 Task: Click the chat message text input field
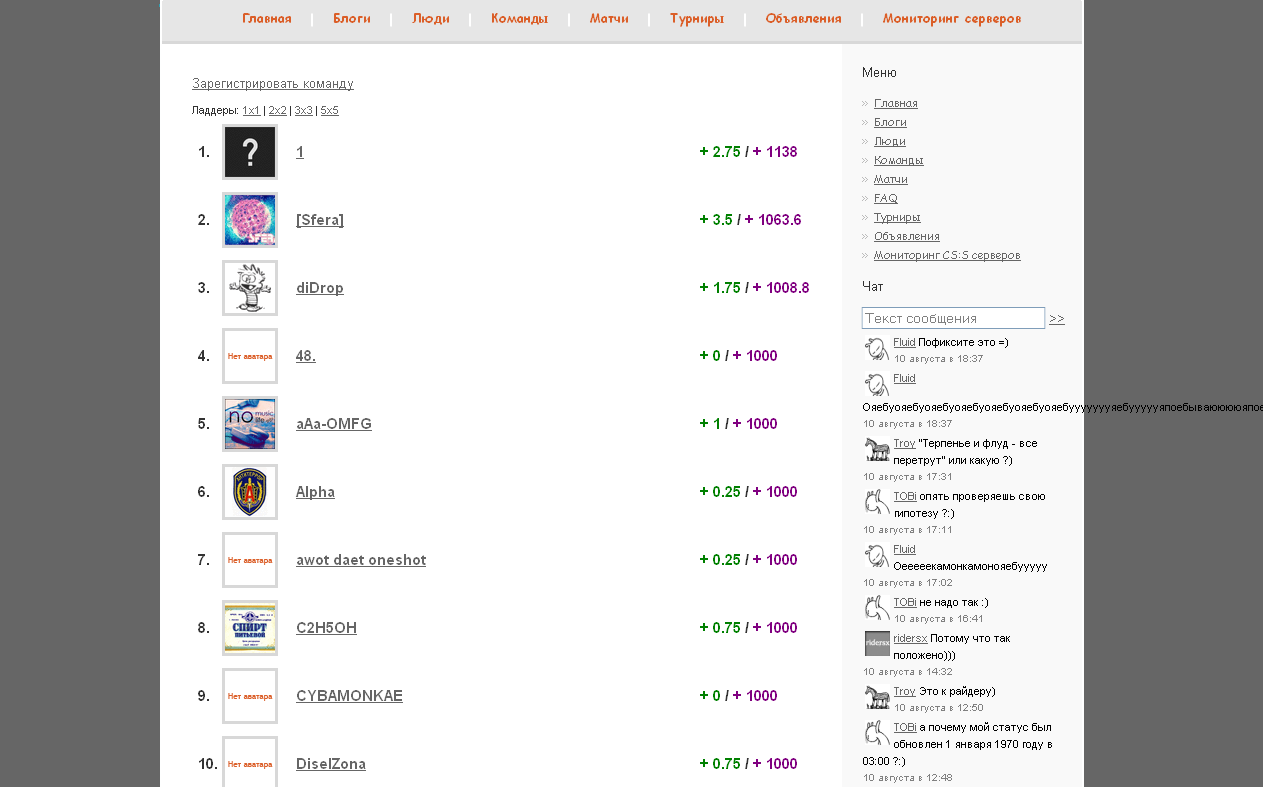click(952, 318)
